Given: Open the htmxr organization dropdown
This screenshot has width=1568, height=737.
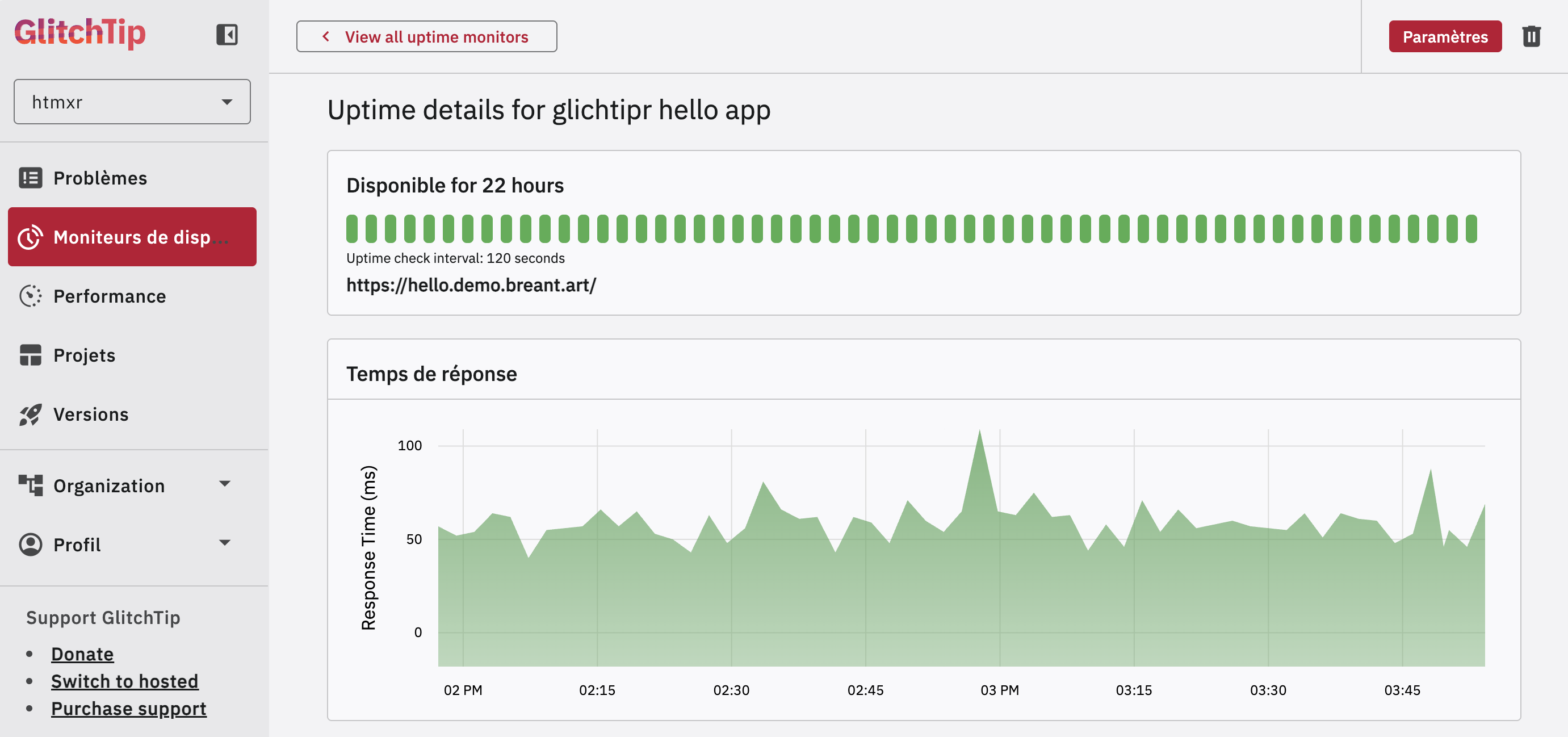Looking at the screenshot, I should click(132, 102).
